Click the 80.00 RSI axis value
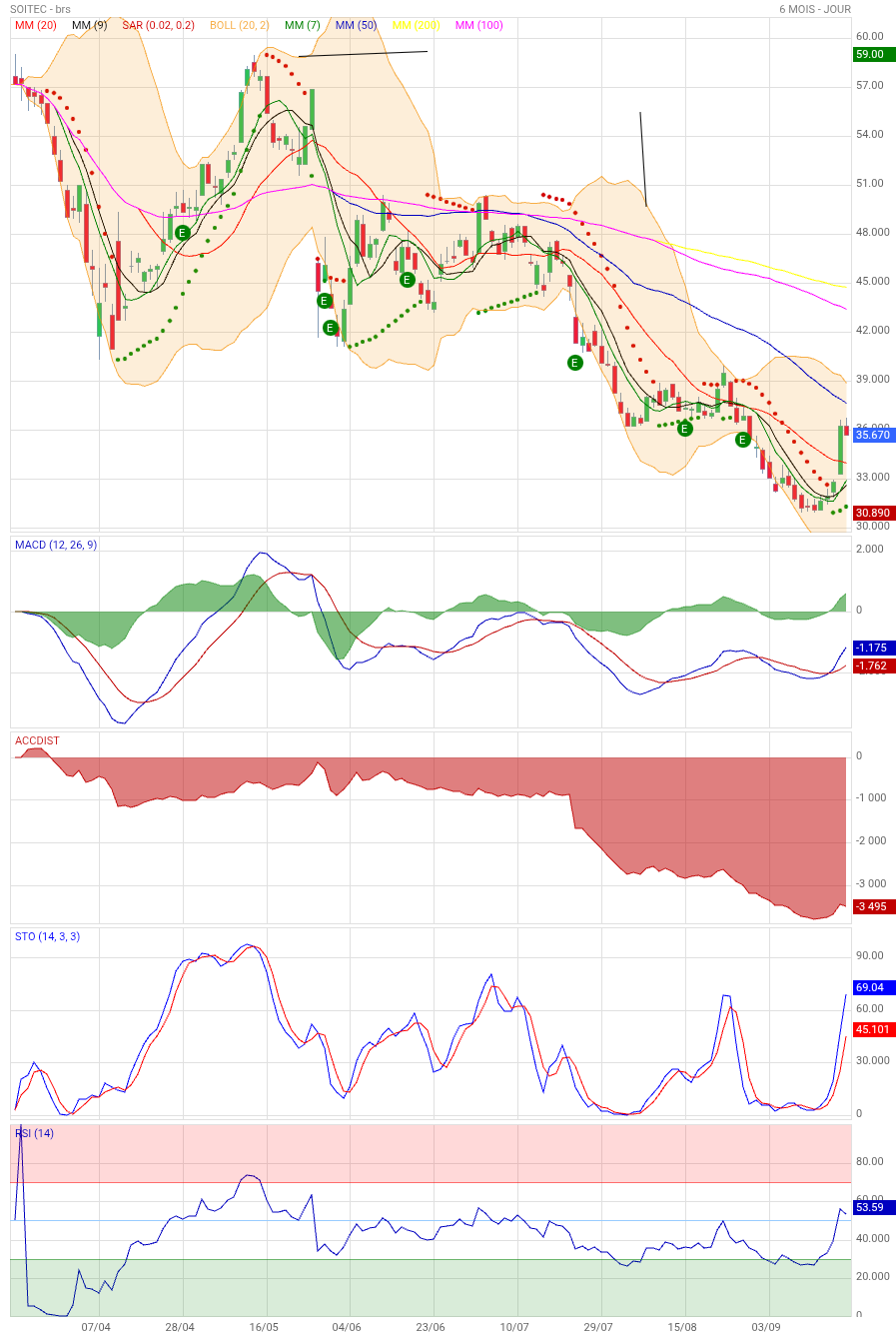The height and width of the screenshot is (1337, 896). click(x=870, y=1161)
